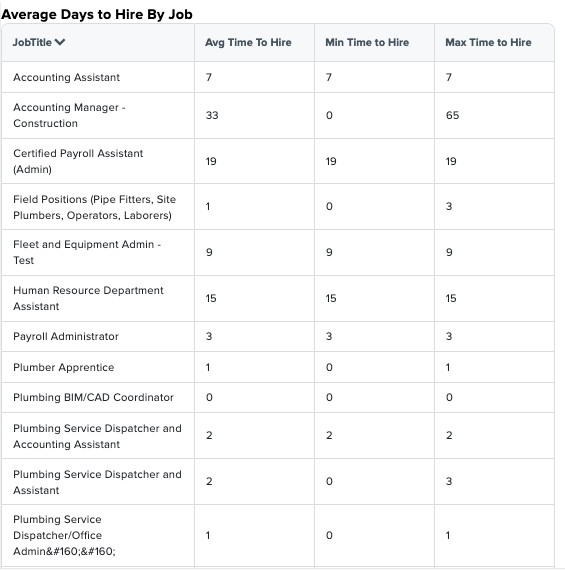Select the Payroll Administrator row
565x570 pixels.
pyautogui.click(x=278, y=336)
